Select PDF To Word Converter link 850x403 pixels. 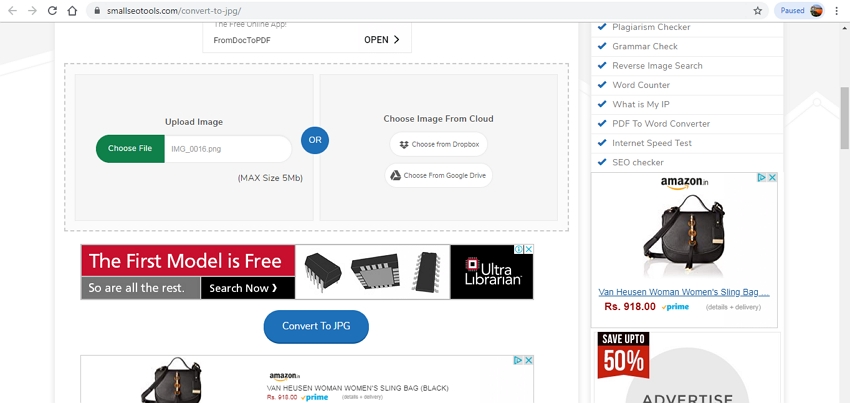(x=661, y=124)
